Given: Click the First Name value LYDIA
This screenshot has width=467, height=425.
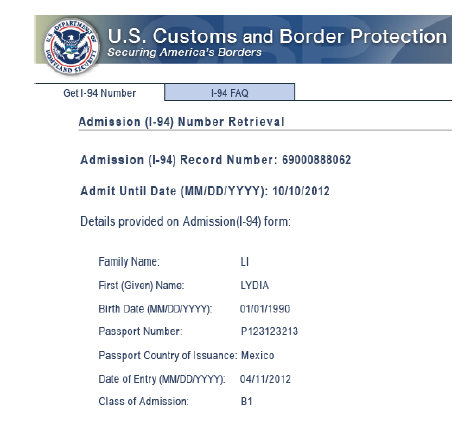Looking at the screenshot, I should pos(255,285).
